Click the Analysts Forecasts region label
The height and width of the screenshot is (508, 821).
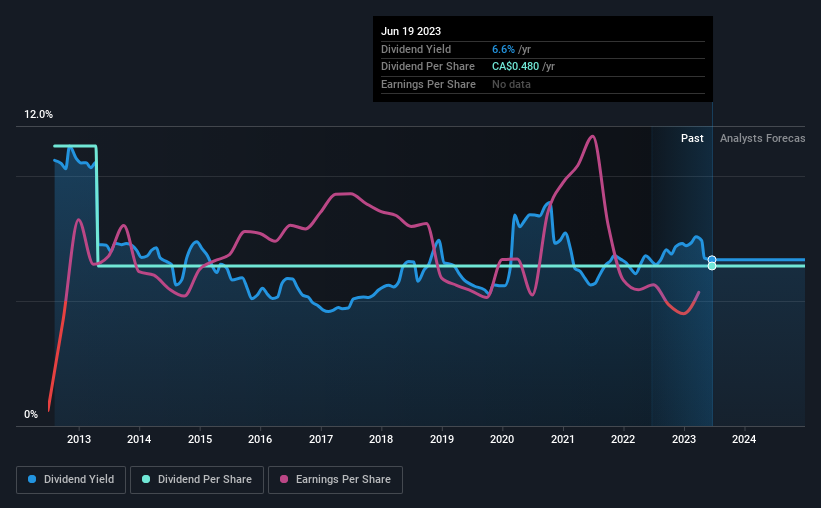(x=762, y=138)
